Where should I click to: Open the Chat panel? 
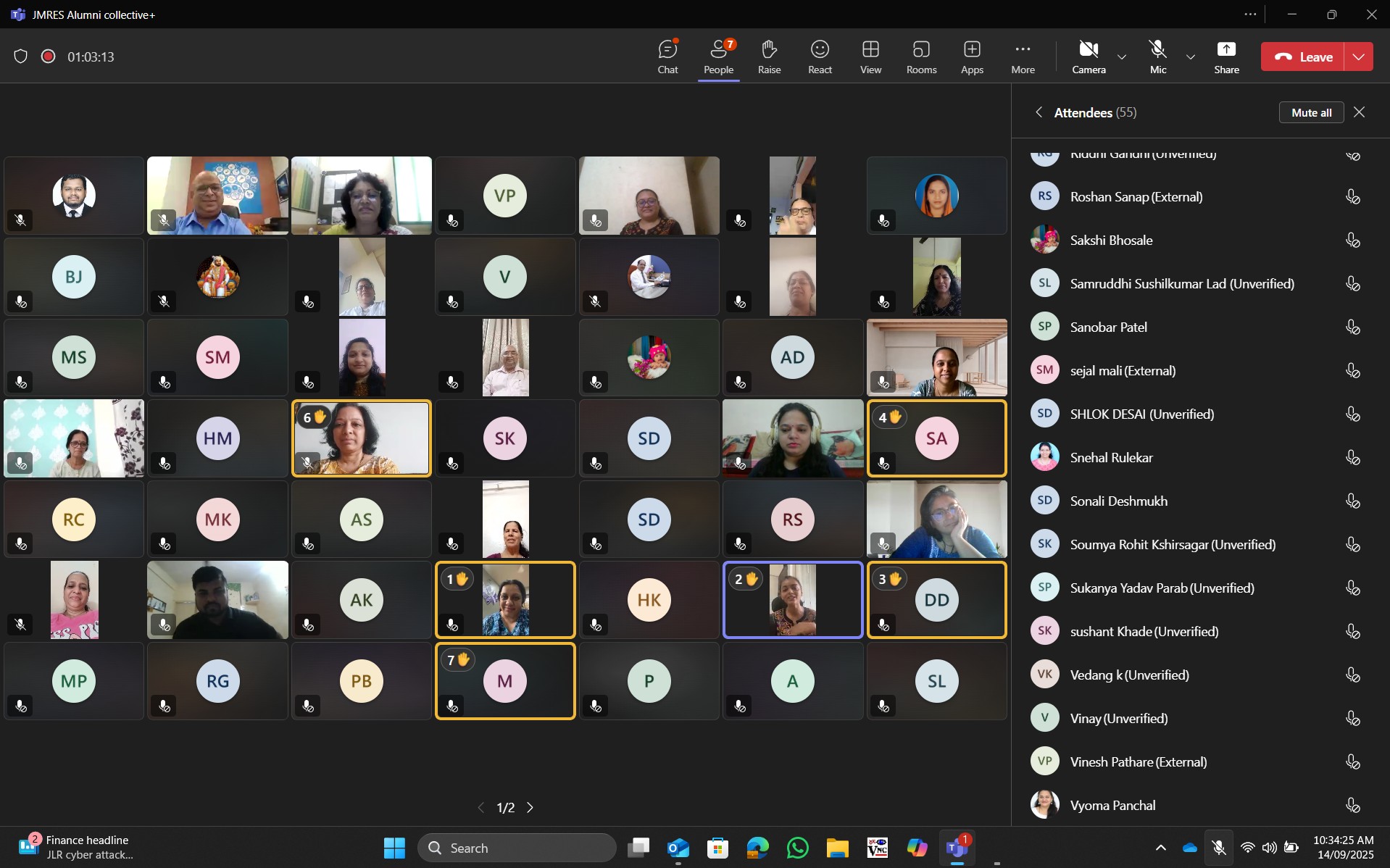[x=667, y=57]
